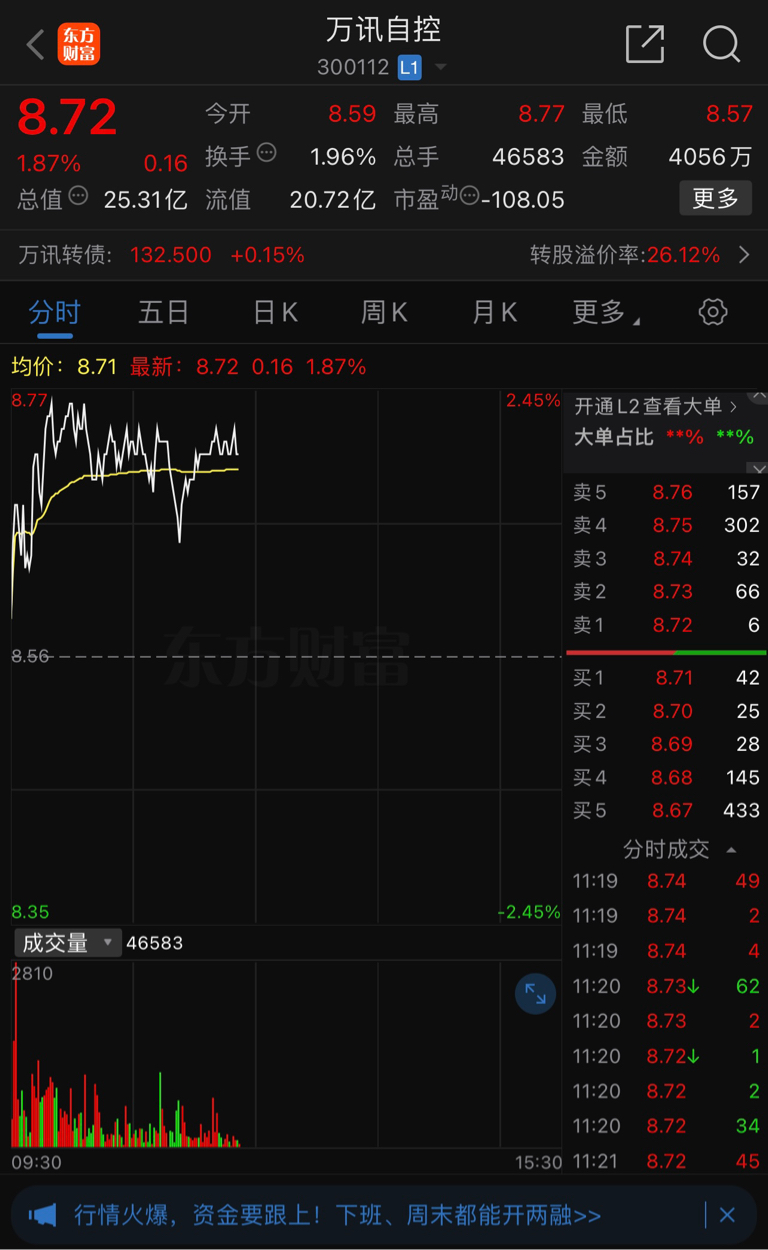
Task: Open the 成交量 indicator dropdown
Action: (66, 943)
